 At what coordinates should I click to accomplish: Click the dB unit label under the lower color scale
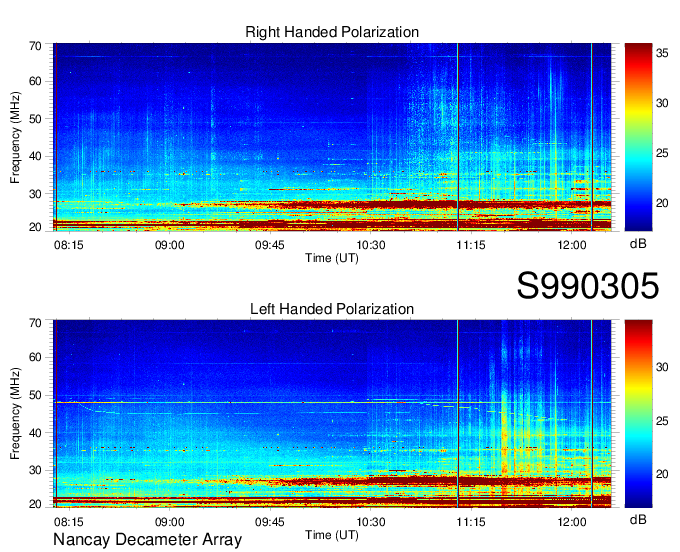638,520
